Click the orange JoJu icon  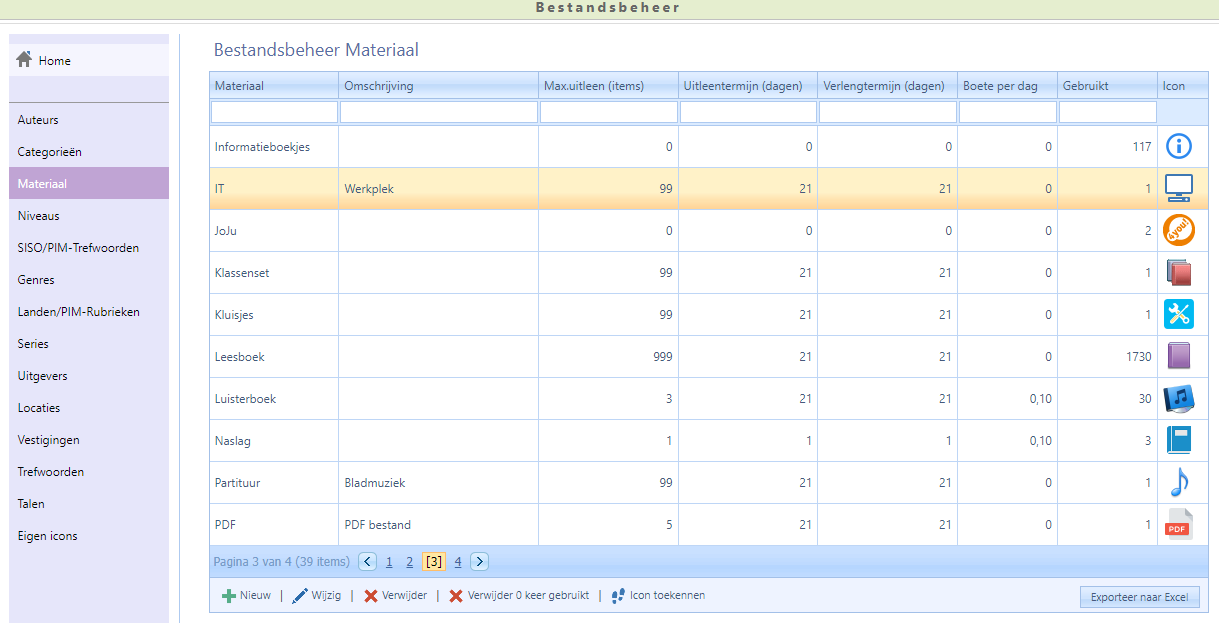coord(1179,231)
